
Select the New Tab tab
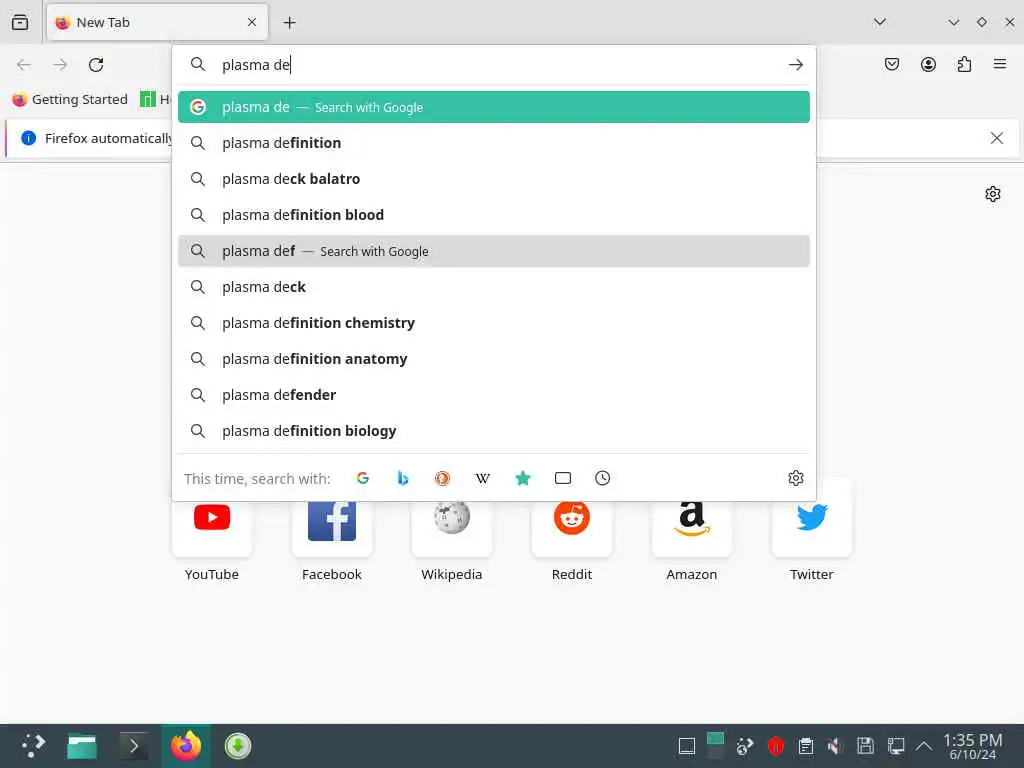(157, 23)
